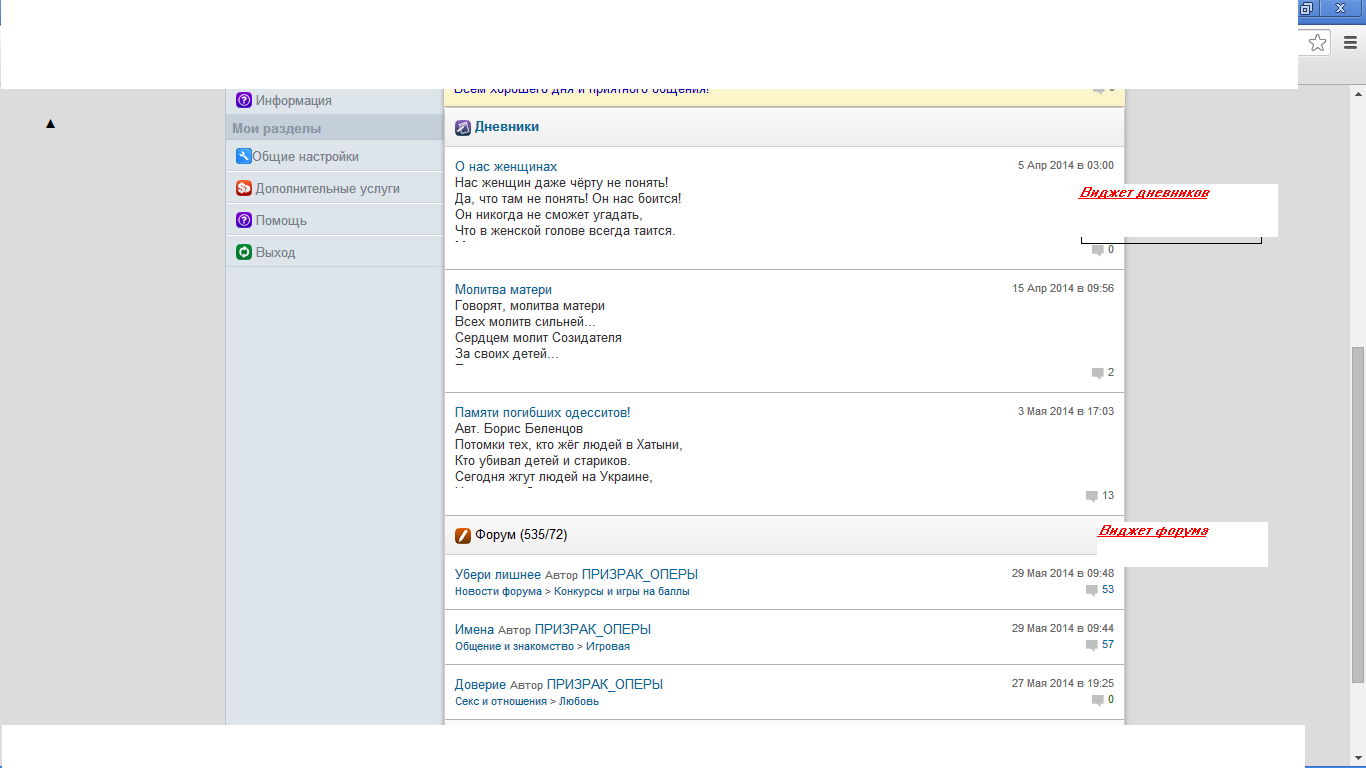Open the Дневники section heading link
The image size is (1366, 768).
507,127
